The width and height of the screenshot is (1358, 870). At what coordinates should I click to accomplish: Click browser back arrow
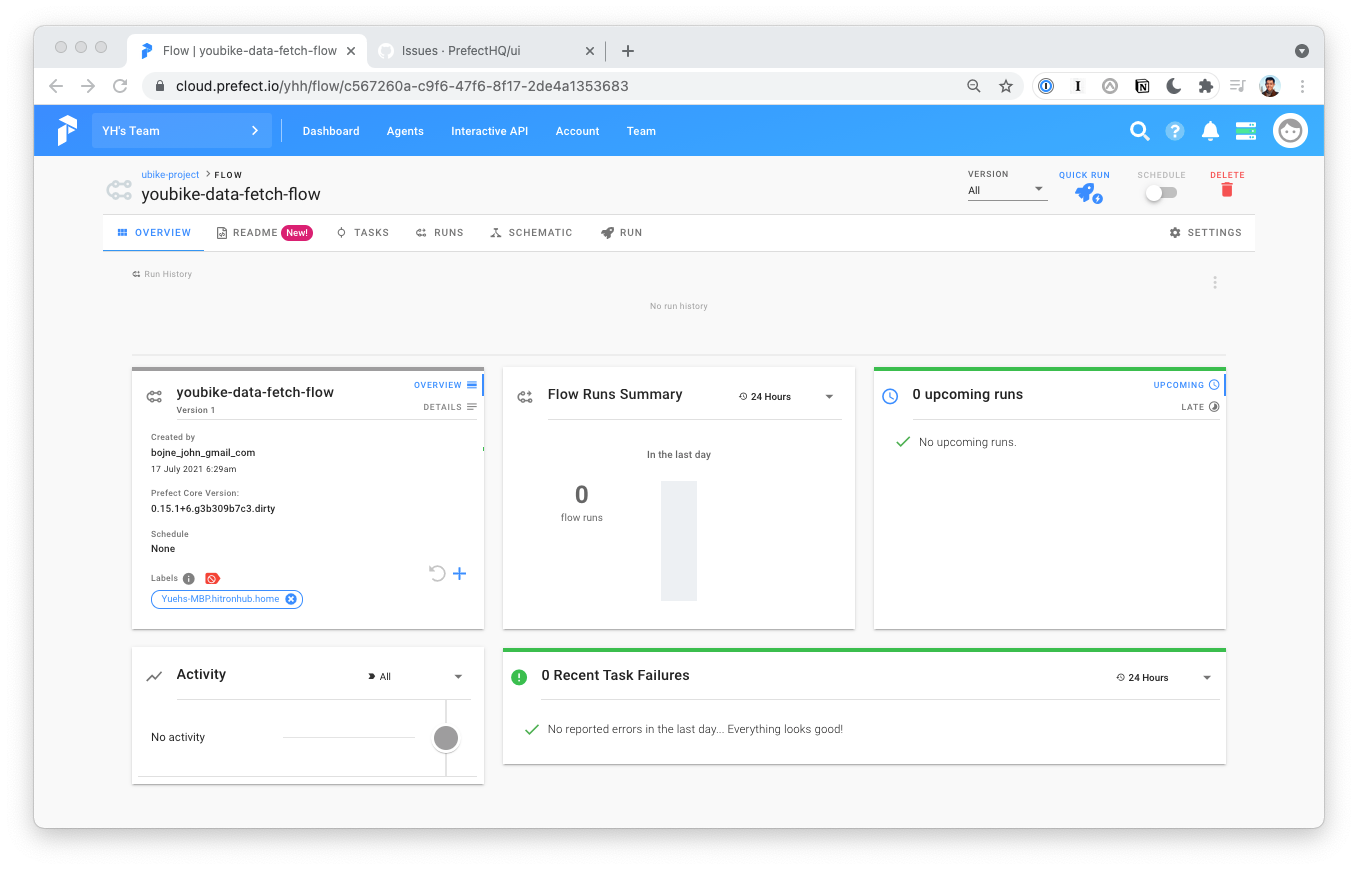point(56,86)
